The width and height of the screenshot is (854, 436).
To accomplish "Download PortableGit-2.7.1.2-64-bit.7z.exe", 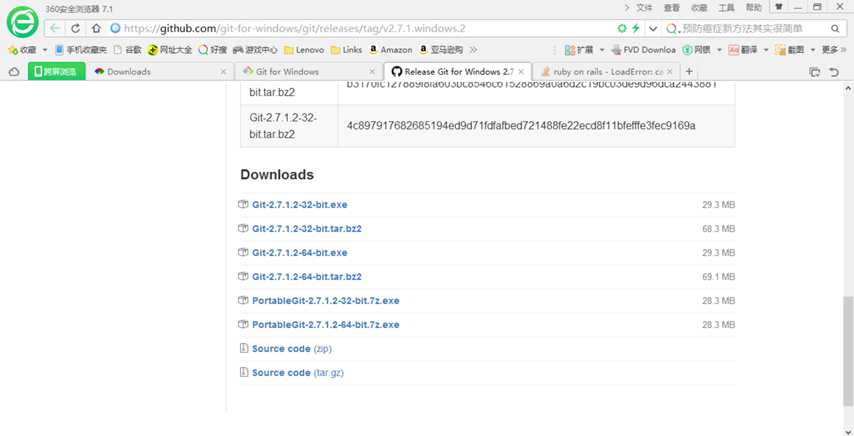I will (x=326, y=325).
